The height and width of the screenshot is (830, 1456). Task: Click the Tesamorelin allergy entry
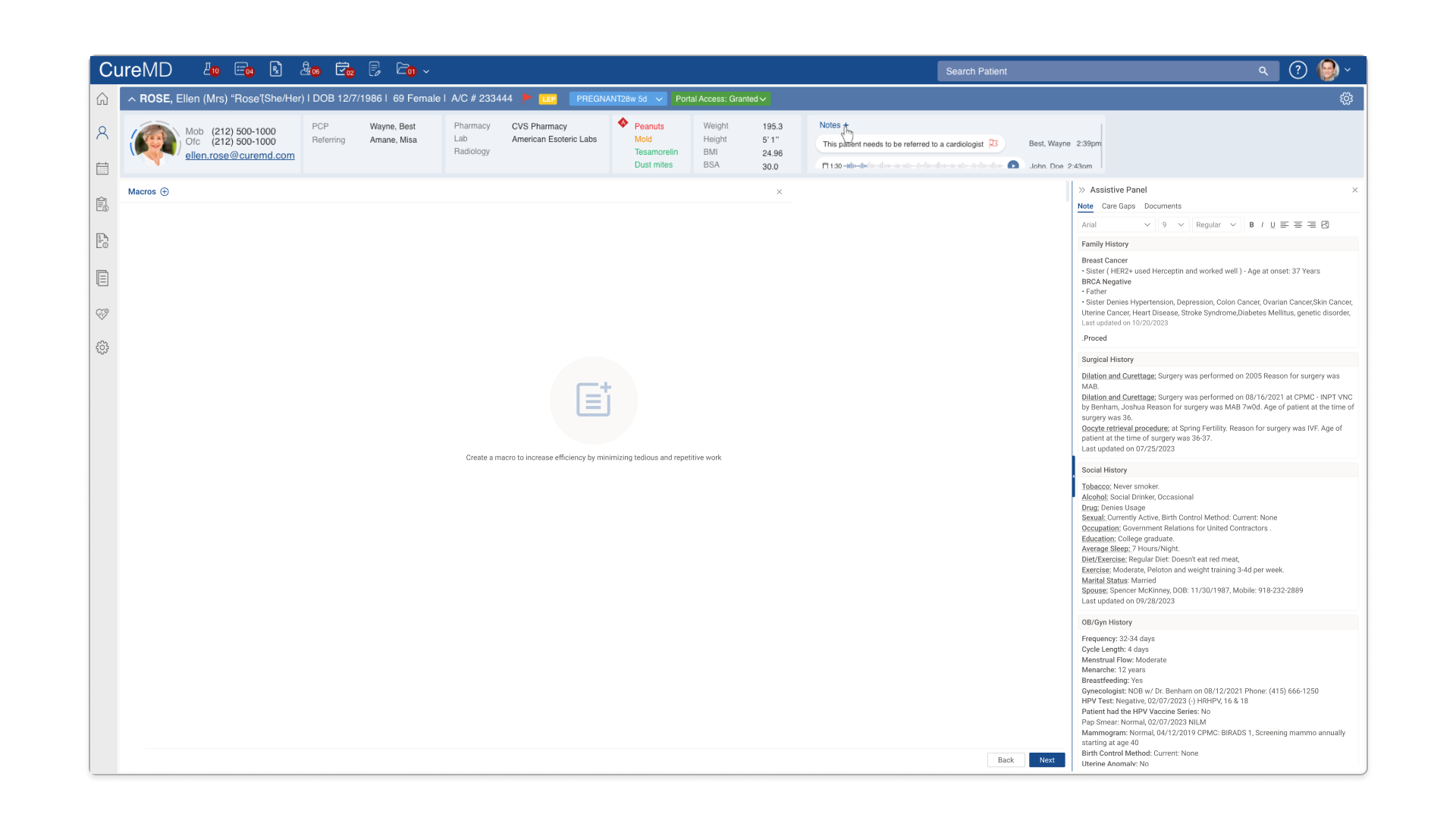[656, 152]
